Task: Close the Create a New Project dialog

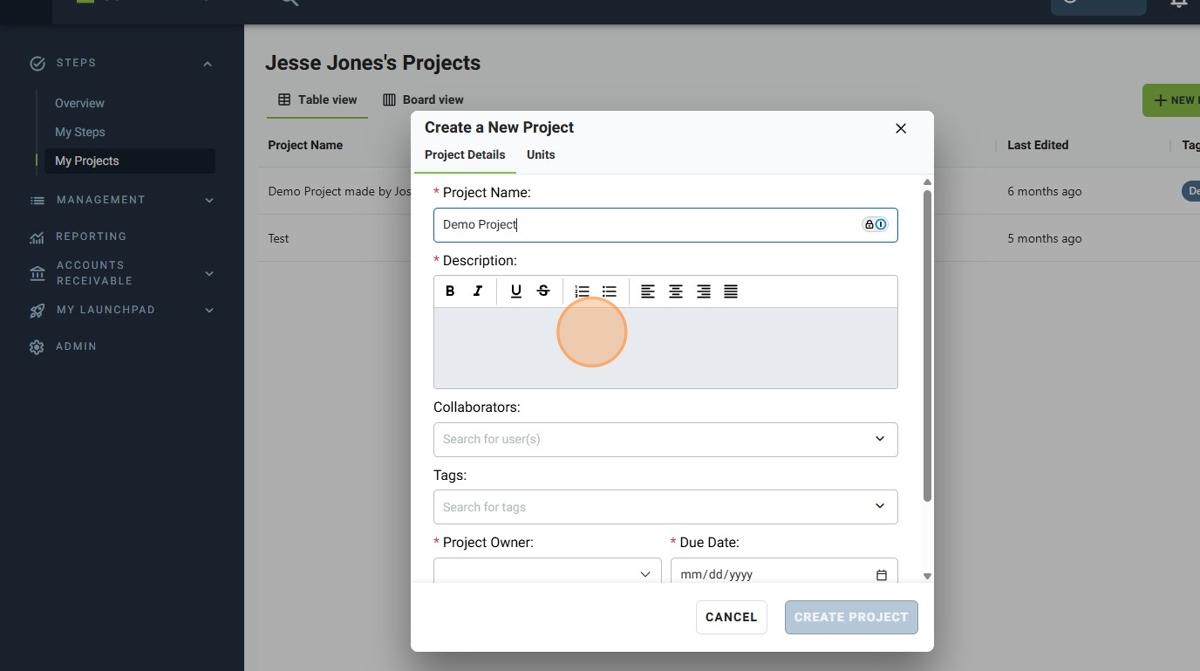Action: tap(901, 128)
